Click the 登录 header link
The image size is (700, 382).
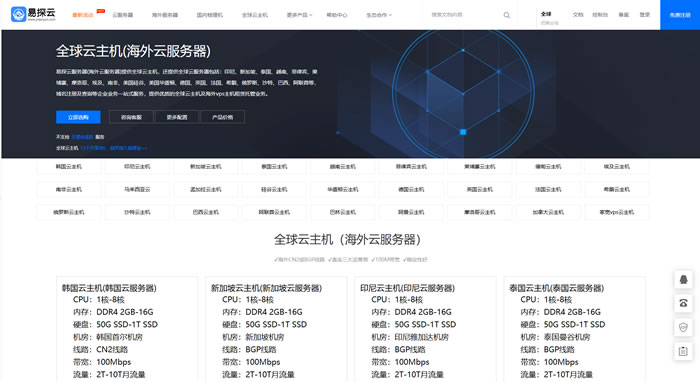[645, 15]
